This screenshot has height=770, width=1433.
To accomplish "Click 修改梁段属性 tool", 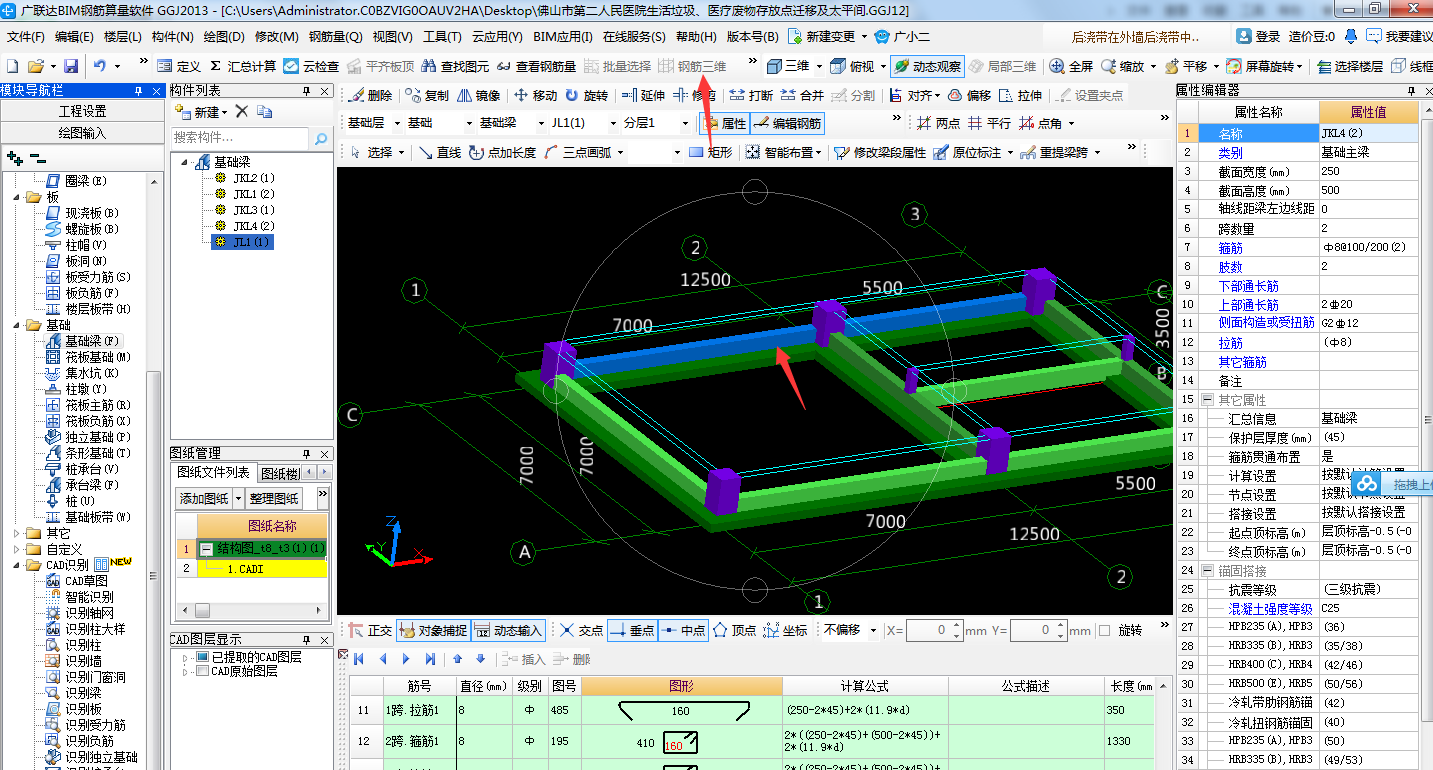I will pyautogui.click(x=880, y=152).
